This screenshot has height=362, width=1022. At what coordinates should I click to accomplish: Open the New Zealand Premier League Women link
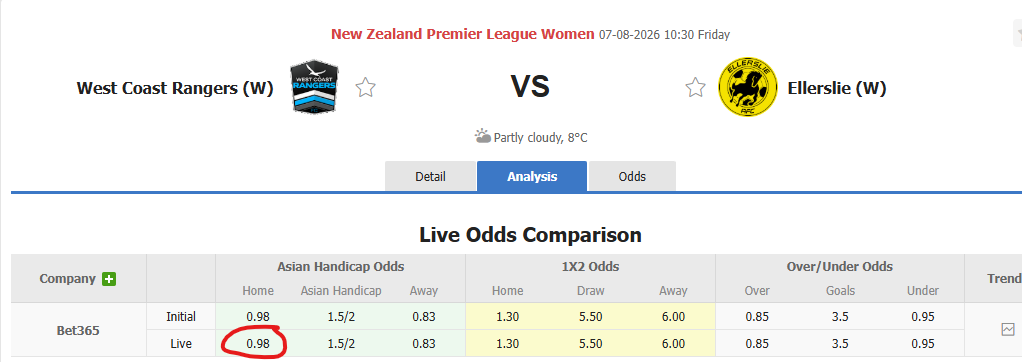(463, 34)
